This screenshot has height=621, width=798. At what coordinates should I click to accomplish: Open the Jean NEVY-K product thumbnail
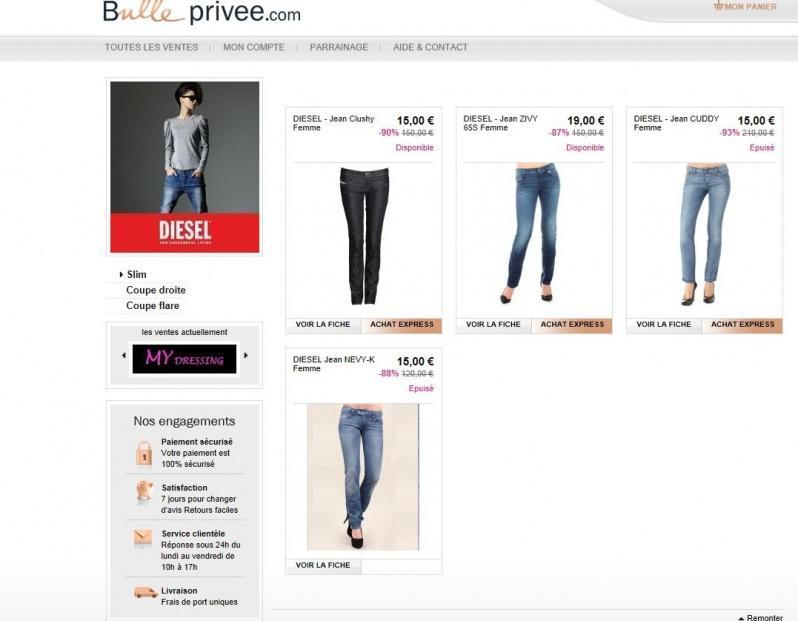coord(363,477)
